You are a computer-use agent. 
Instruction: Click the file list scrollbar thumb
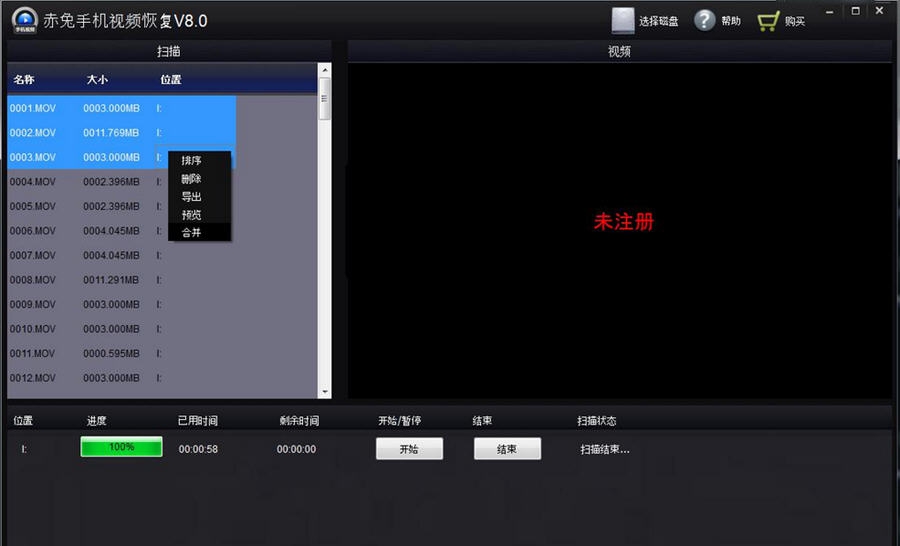(324, 99)
